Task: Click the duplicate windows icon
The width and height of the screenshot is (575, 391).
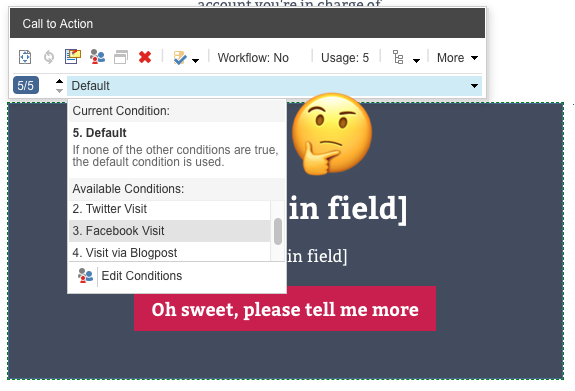Action: point(121,57)
